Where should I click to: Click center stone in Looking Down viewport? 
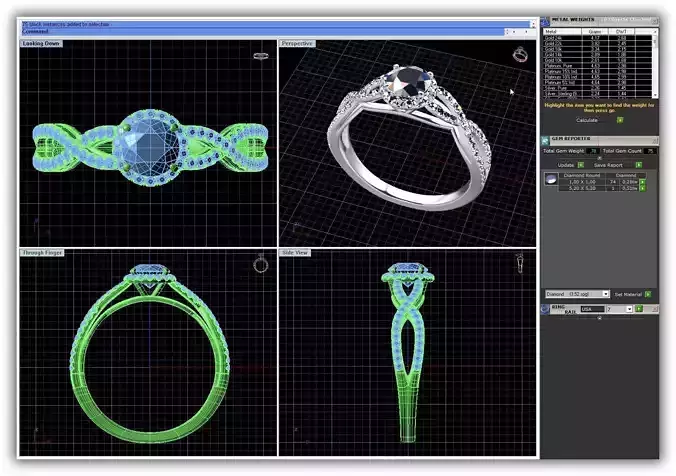pyautogui.click(x=150, y=145)
